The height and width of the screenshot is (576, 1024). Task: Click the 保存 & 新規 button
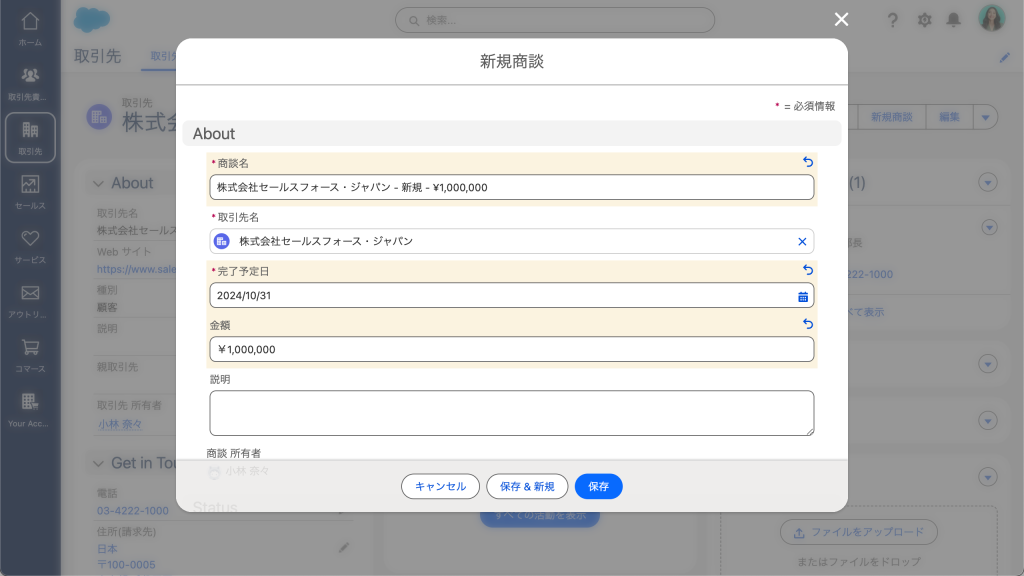(527, 487)
